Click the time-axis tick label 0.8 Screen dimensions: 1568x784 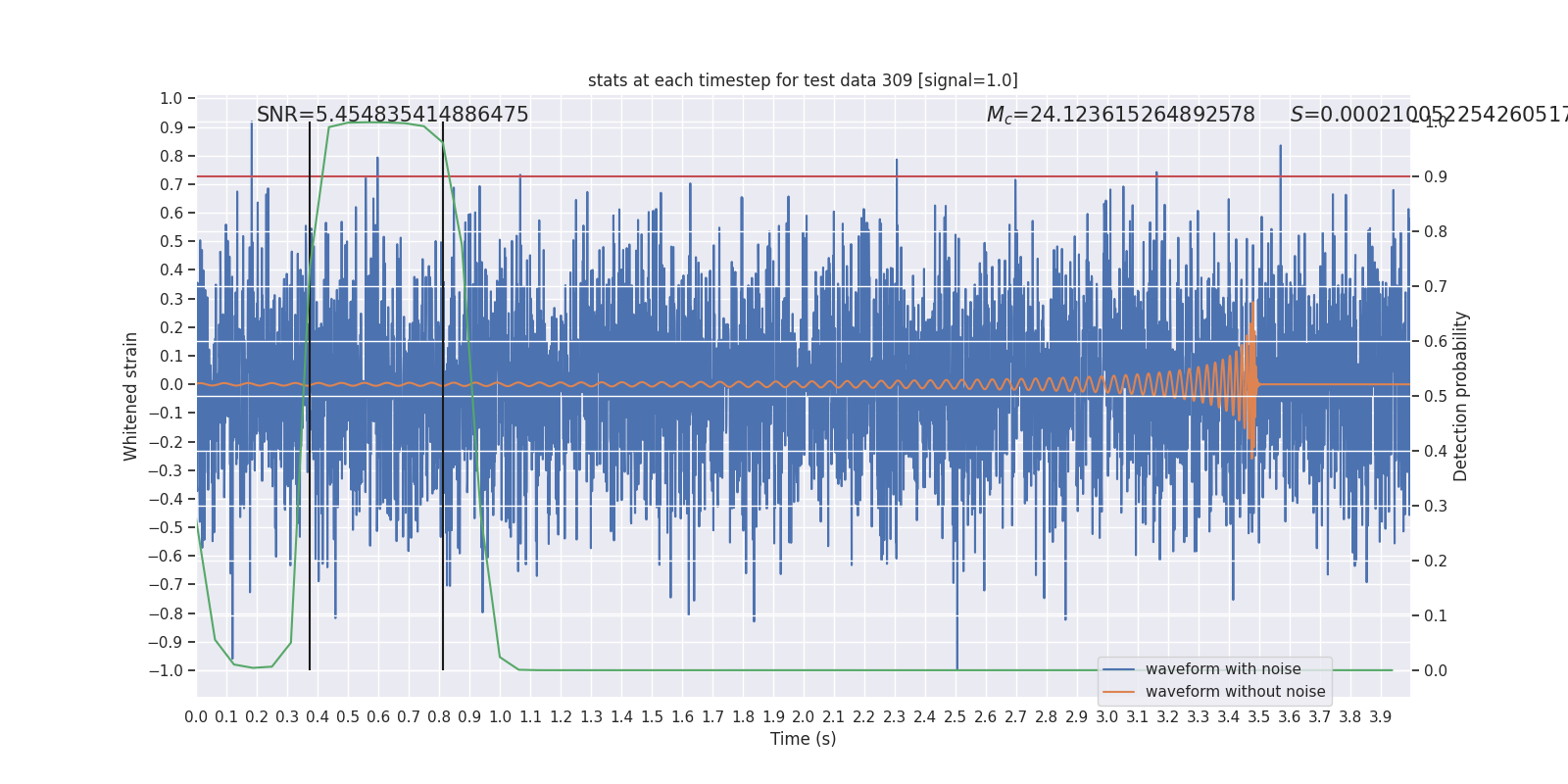pos(439,717)
